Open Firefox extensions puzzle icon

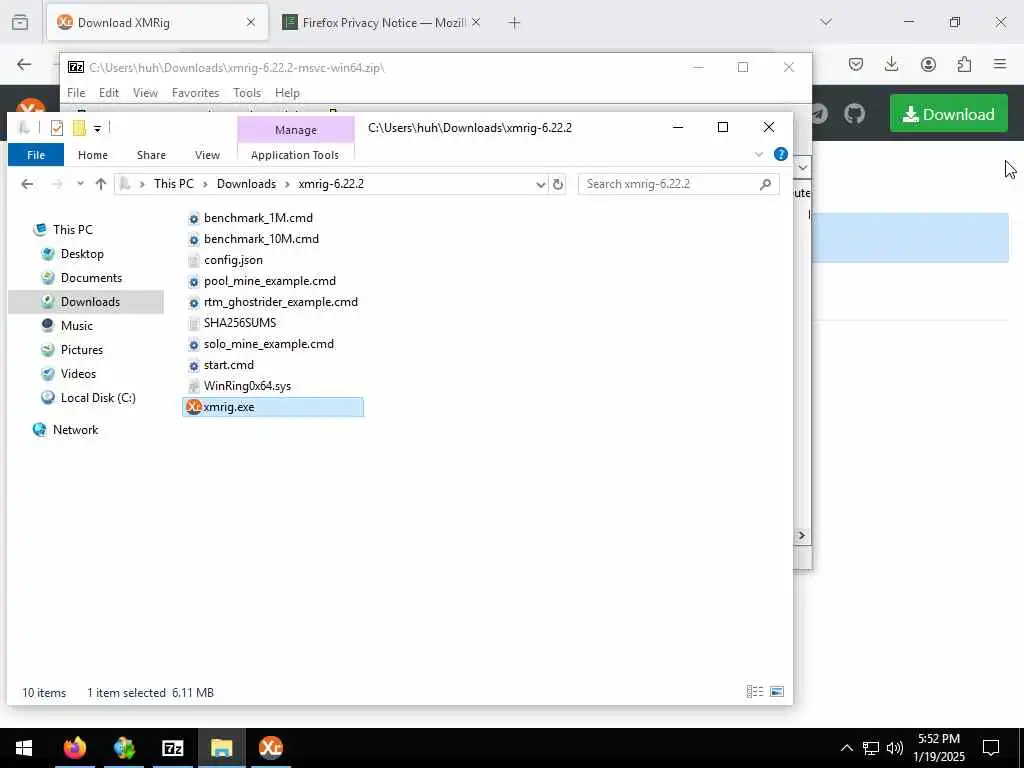(x=964, y=64)
